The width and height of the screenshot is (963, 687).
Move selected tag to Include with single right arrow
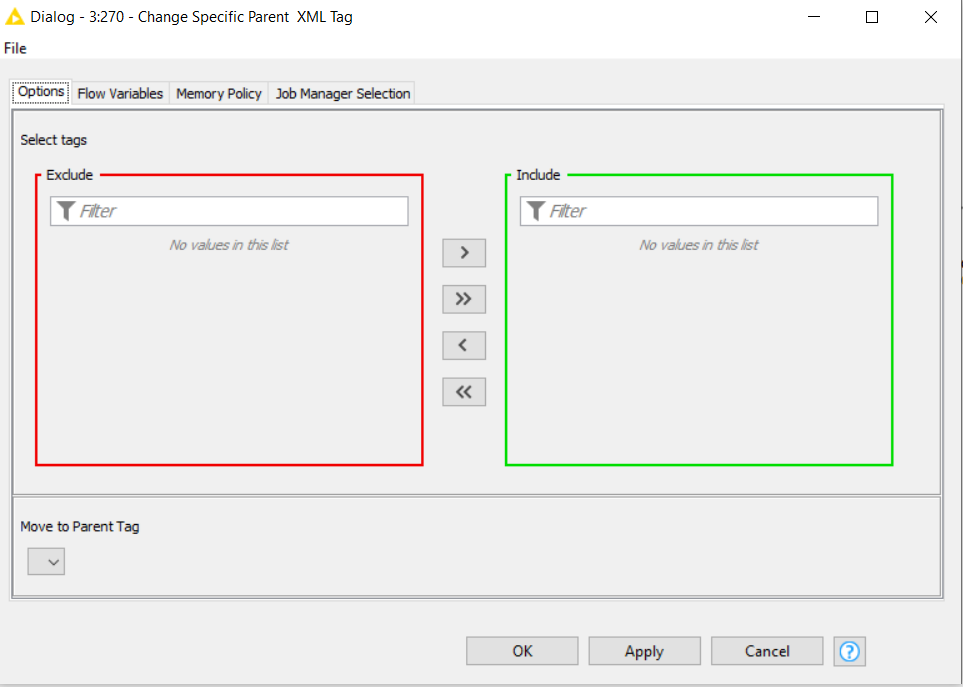click(x=464, y=253)
